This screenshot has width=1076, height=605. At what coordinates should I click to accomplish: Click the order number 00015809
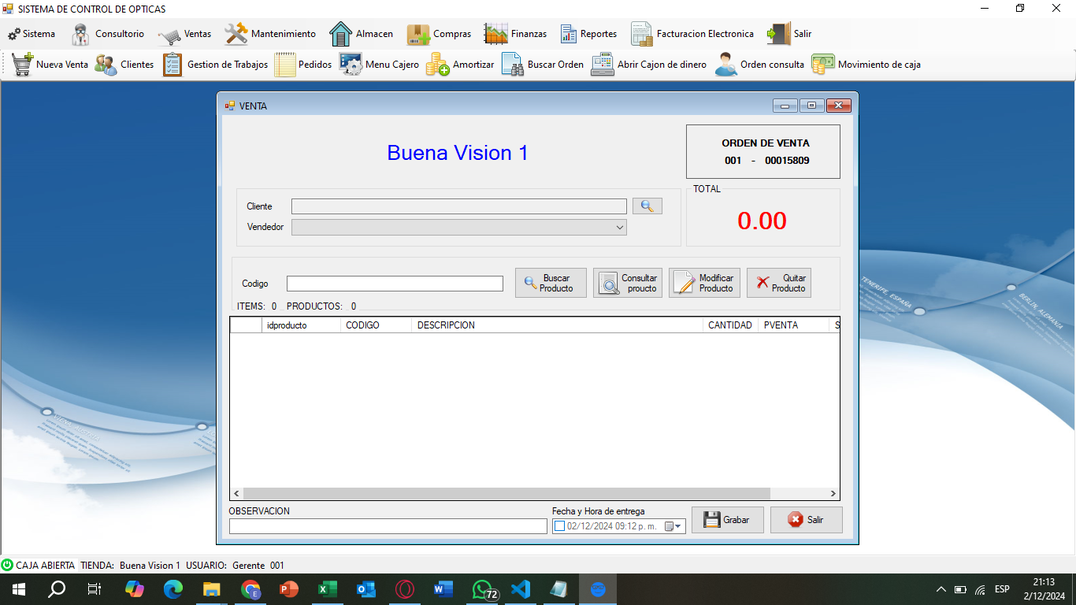coord(787,161)
